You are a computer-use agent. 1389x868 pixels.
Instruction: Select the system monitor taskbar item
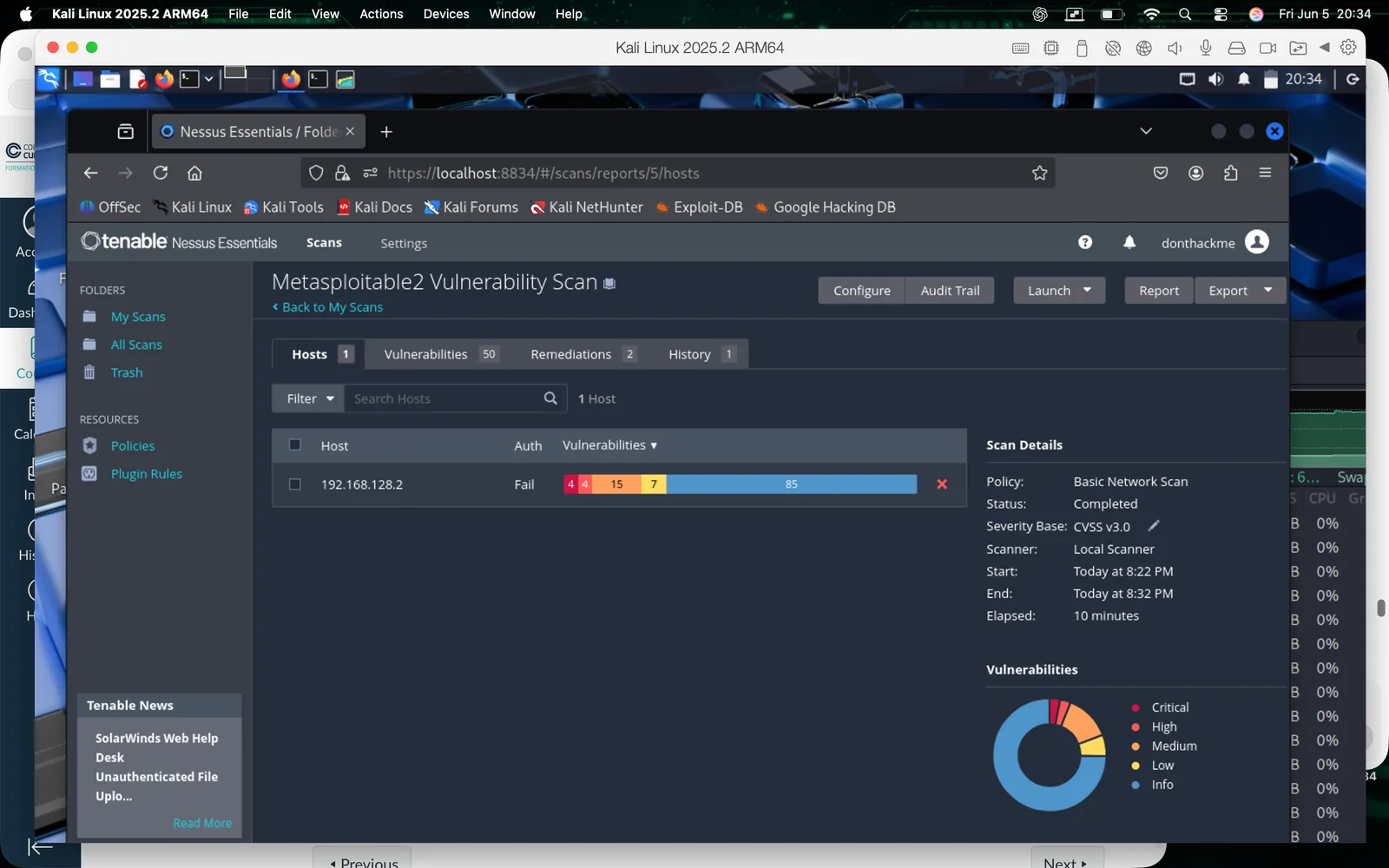(346, 79)
